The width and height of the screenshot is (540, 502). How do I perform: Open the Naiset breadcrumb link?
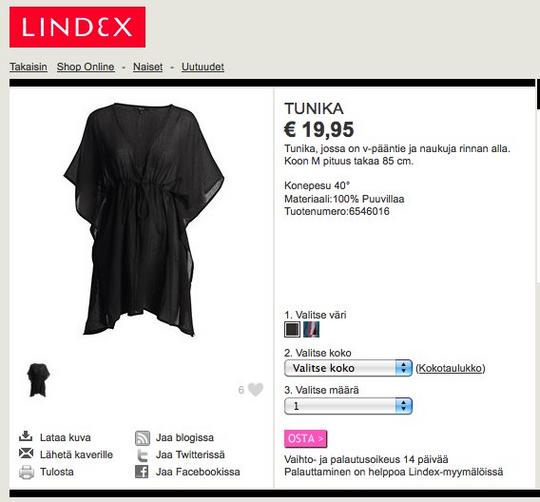(x=148, y=66)
